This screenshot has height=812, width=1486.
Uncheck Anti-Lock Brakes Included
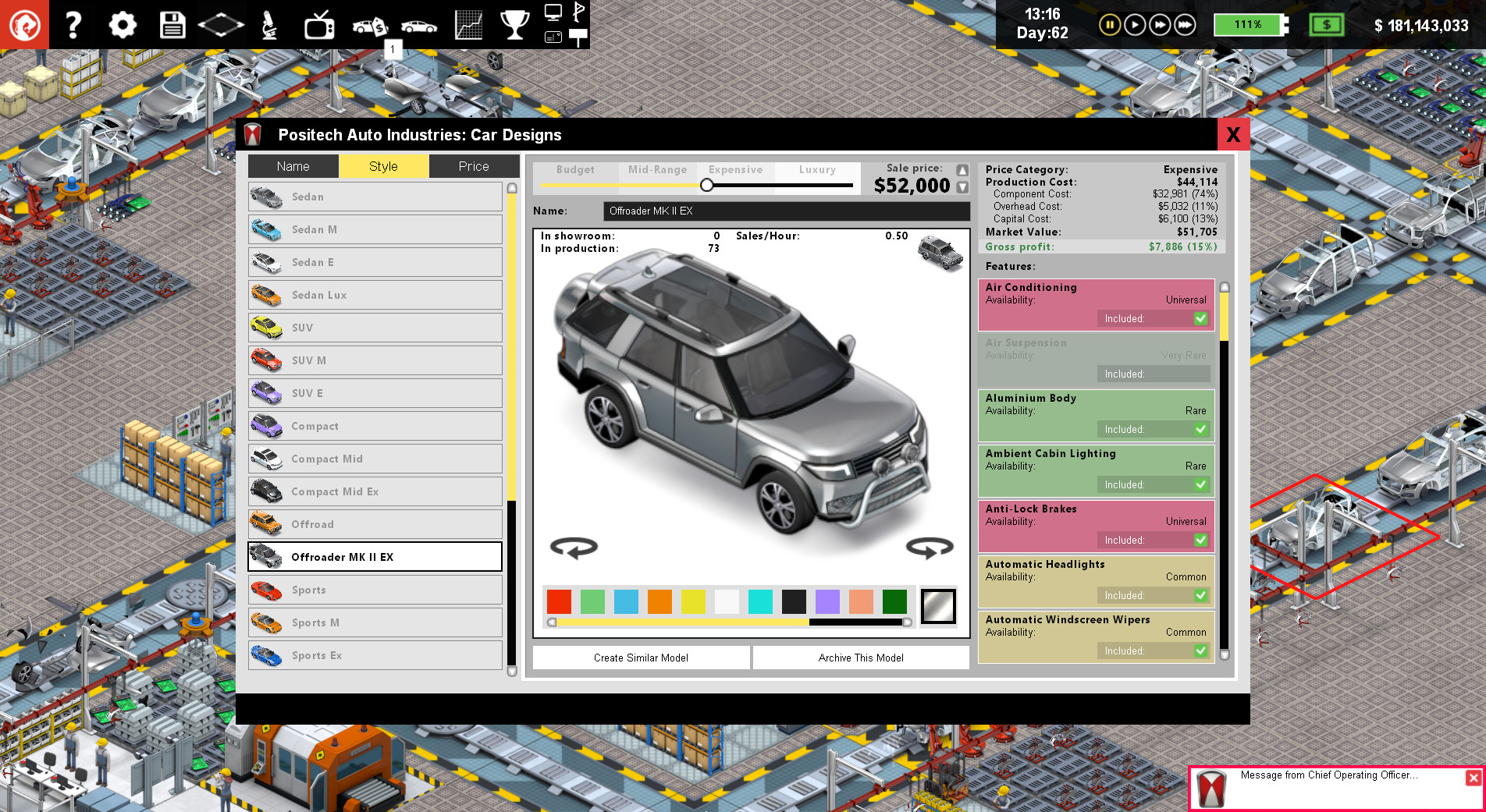(x=1199, y=540)
